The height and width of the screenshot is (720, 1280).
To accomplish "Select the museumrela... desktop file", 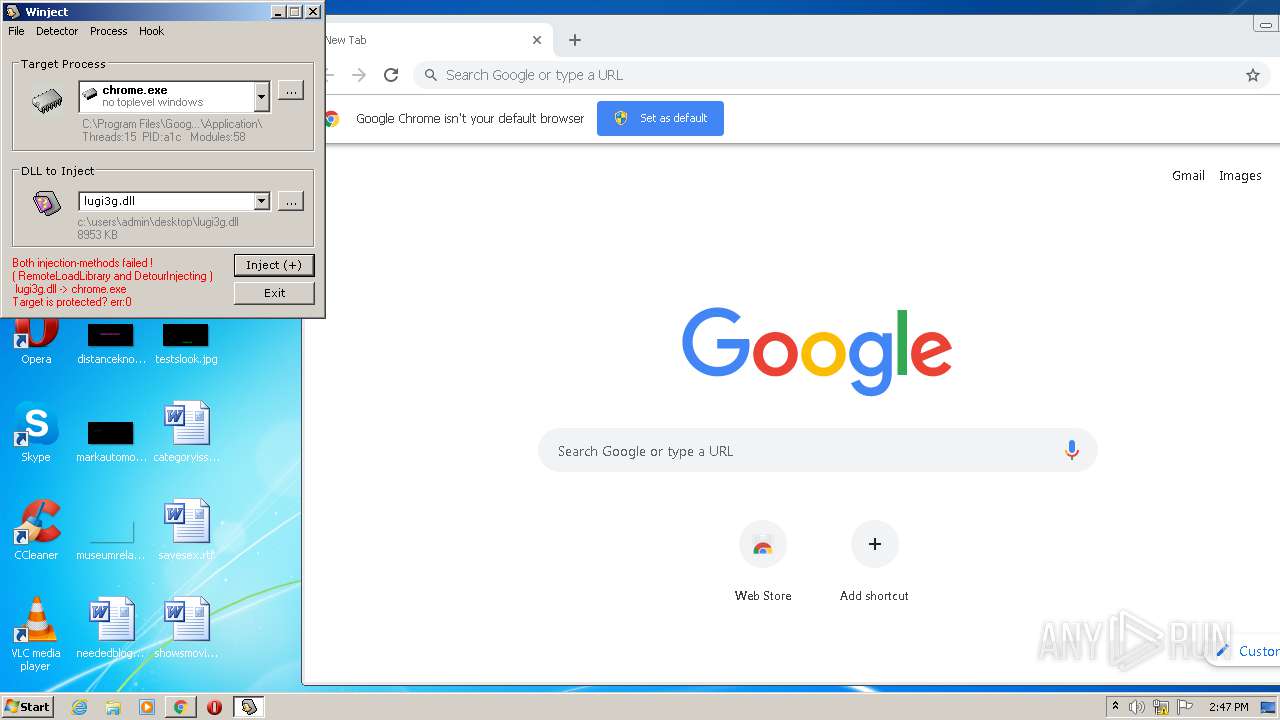I will coord(111,538).
